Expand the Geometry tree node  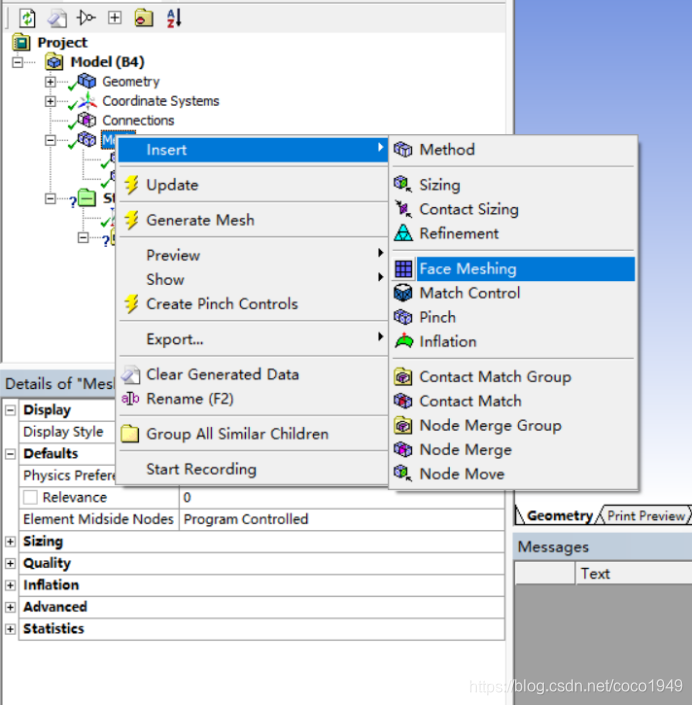(50, 82)
